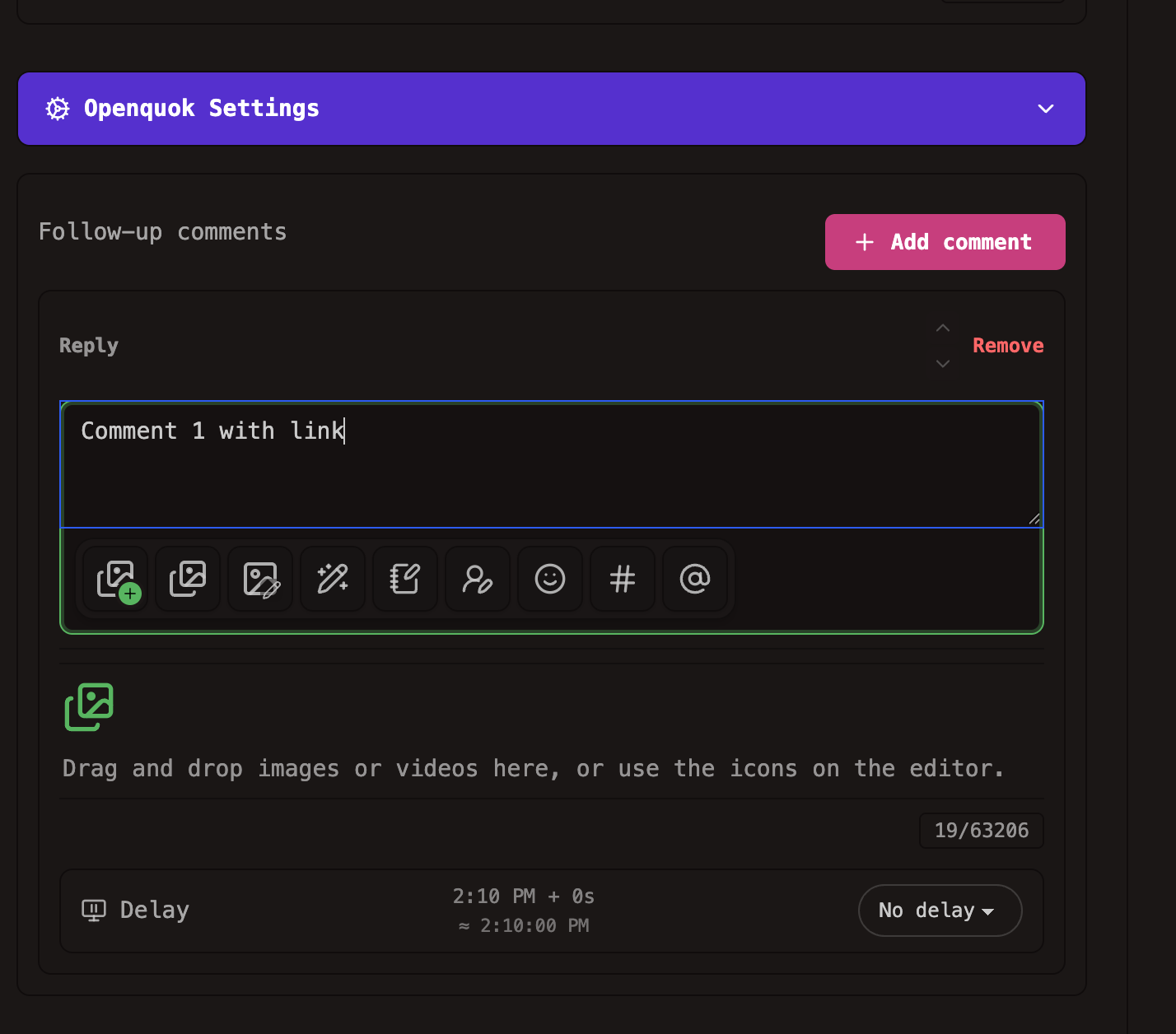Click the Reply label
The image size is (1176, 1034).
pyautogui.click(x=89, y=346)
